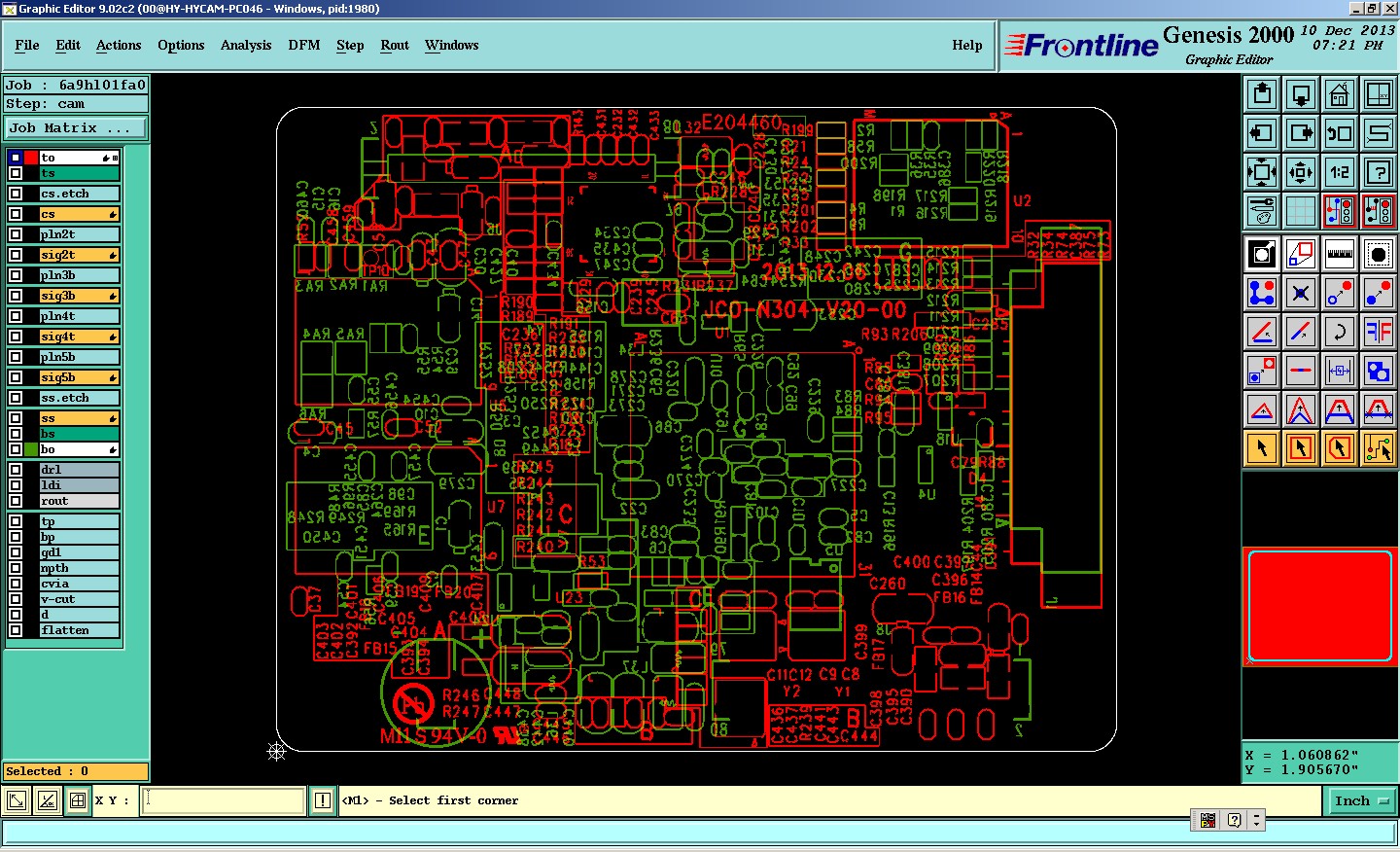The image size is (1400, 852).
Task: Open the Actions menu
Action: [119, 45]
